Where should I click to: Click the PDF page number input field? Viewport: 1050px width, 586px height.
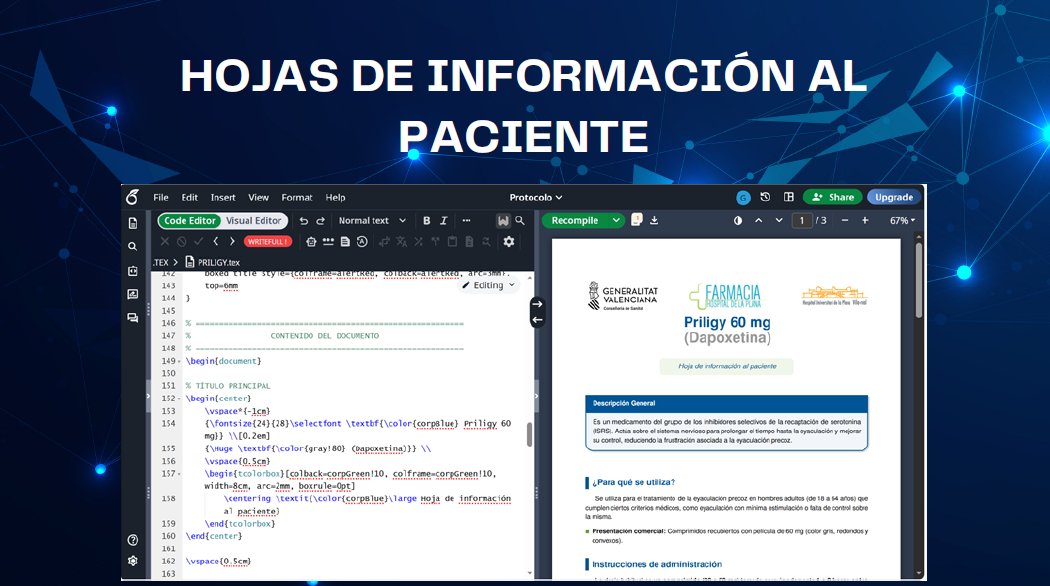pyautogui.click(x=802, y=220)
